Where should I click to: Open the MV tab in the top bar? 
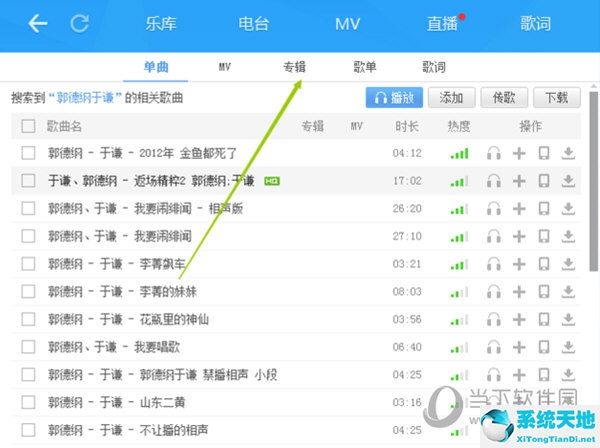(347, 24)
